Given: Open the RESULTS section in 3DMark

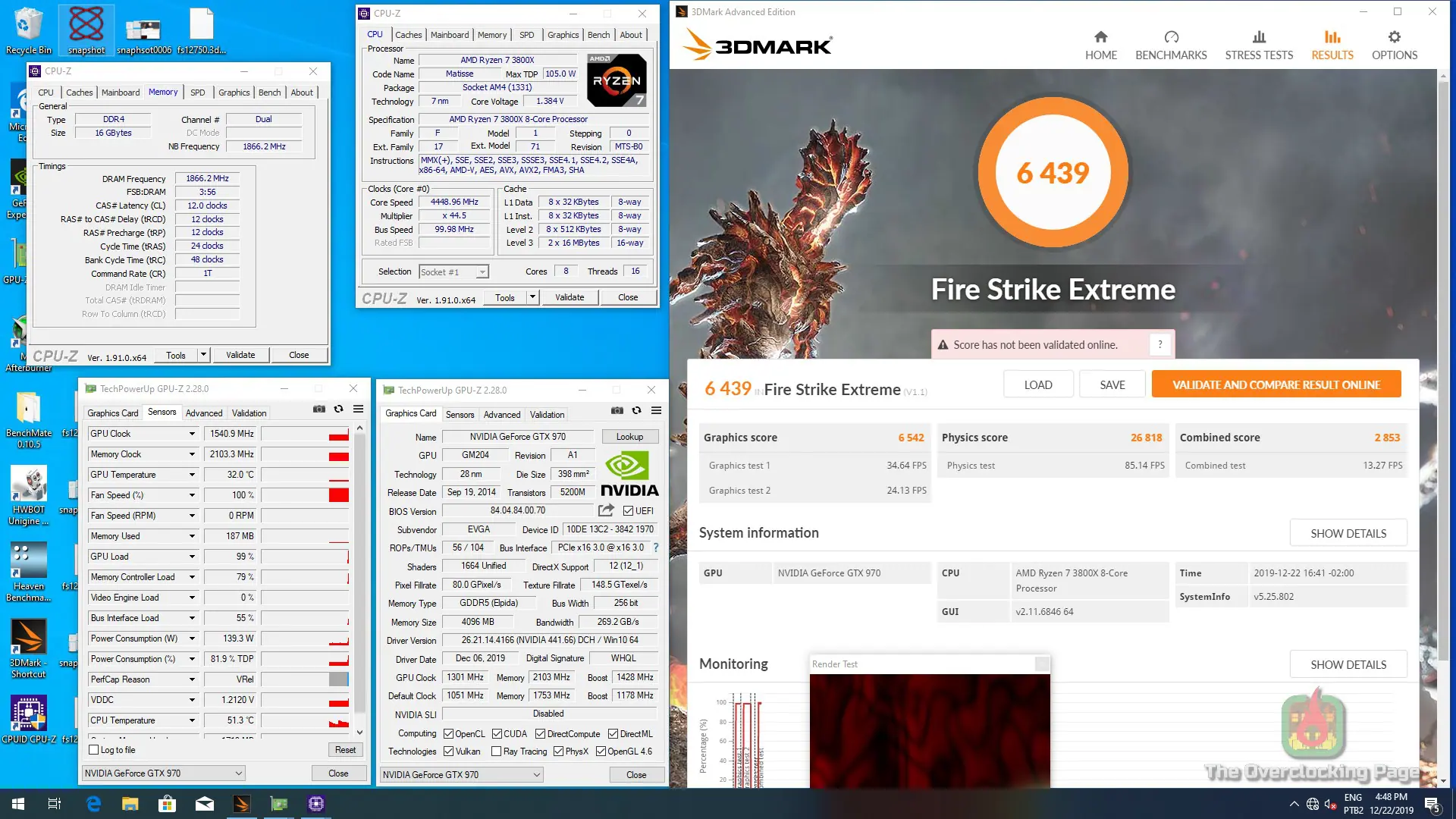Looking at the screenshot, I should [x=1332, y=45].
